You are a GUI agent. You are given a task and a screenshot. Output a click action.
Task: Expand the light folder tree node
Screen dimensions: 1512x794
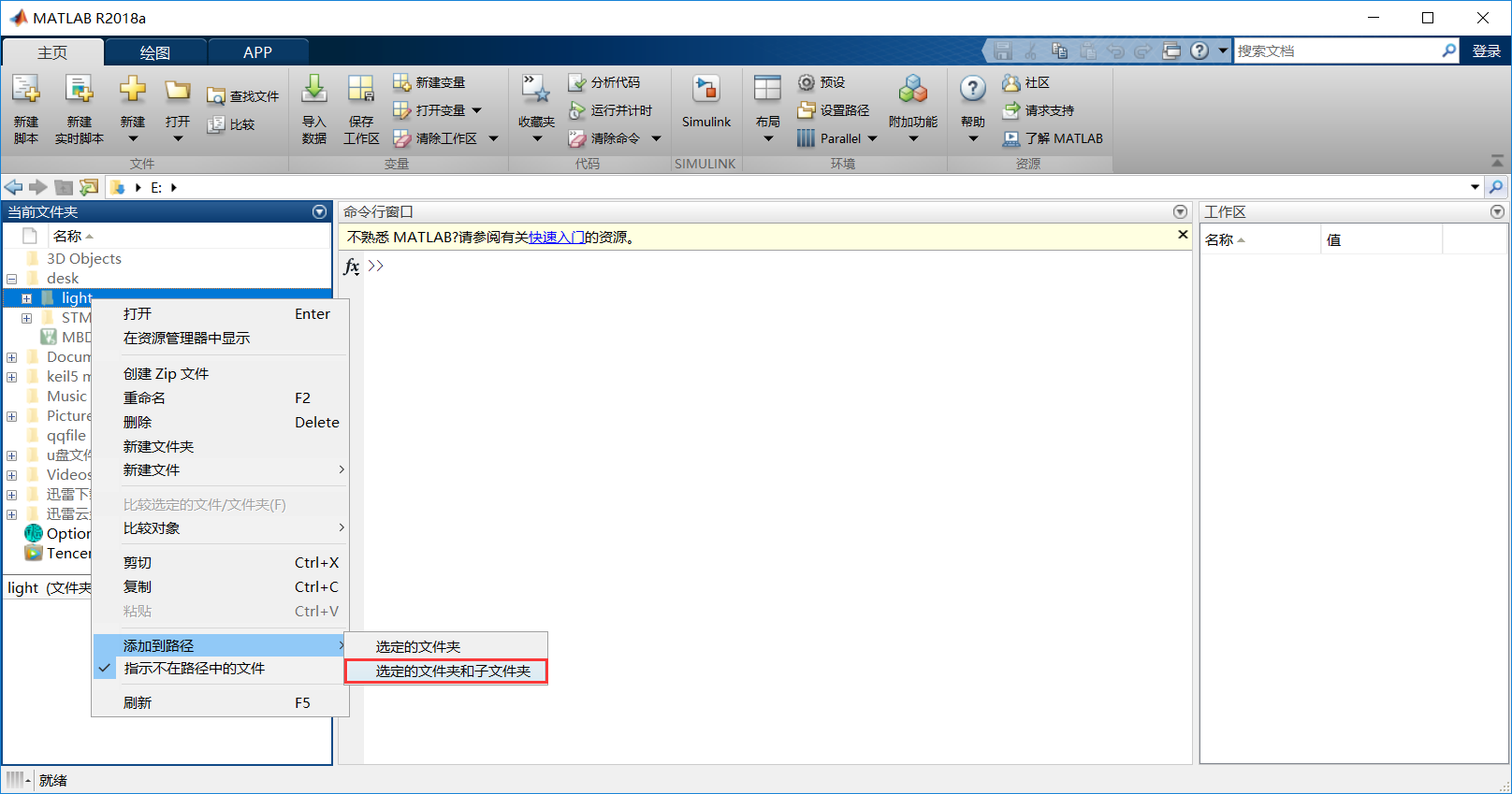pyautogui.click(x=26, y=298)
